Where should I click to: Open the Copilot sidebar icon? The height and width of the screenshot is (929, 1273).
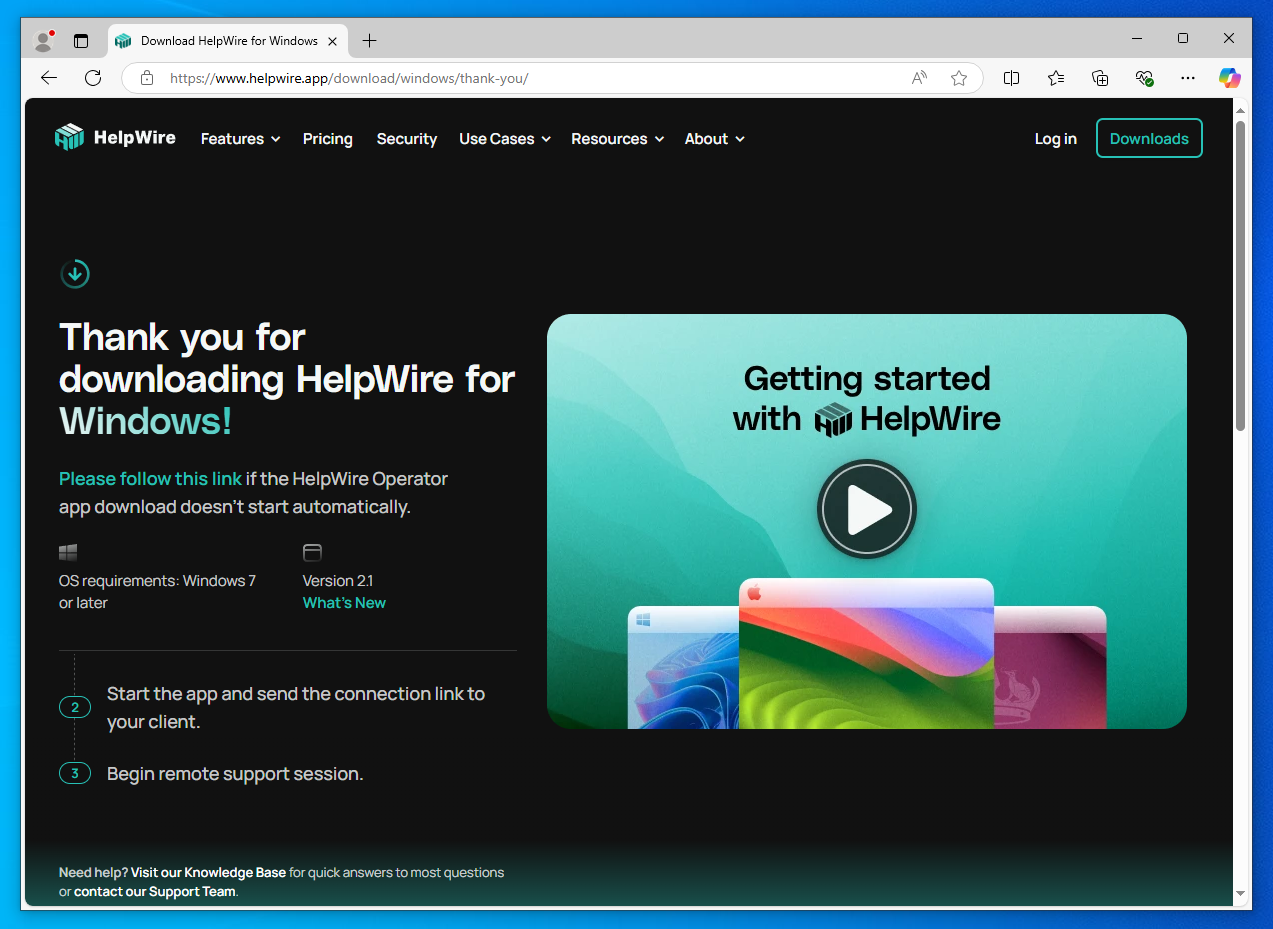point(1230,78)
